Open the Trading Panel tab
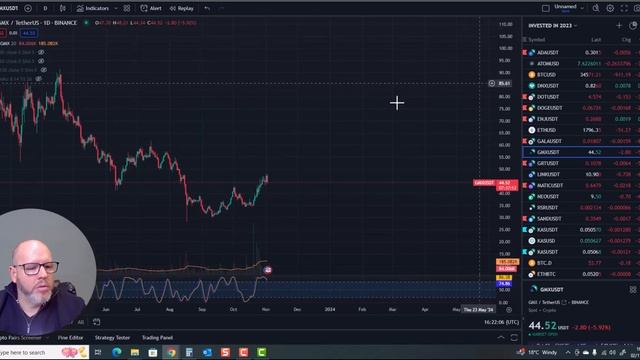Image resolution: width=640 pixels, height=360 pixels. (157, 338)
